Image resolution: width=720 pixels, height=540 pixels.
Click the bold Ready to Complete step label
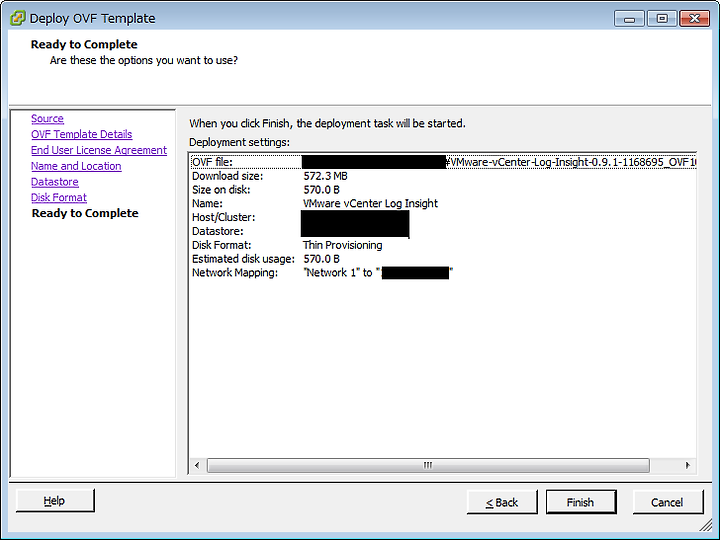pos(85,214)
